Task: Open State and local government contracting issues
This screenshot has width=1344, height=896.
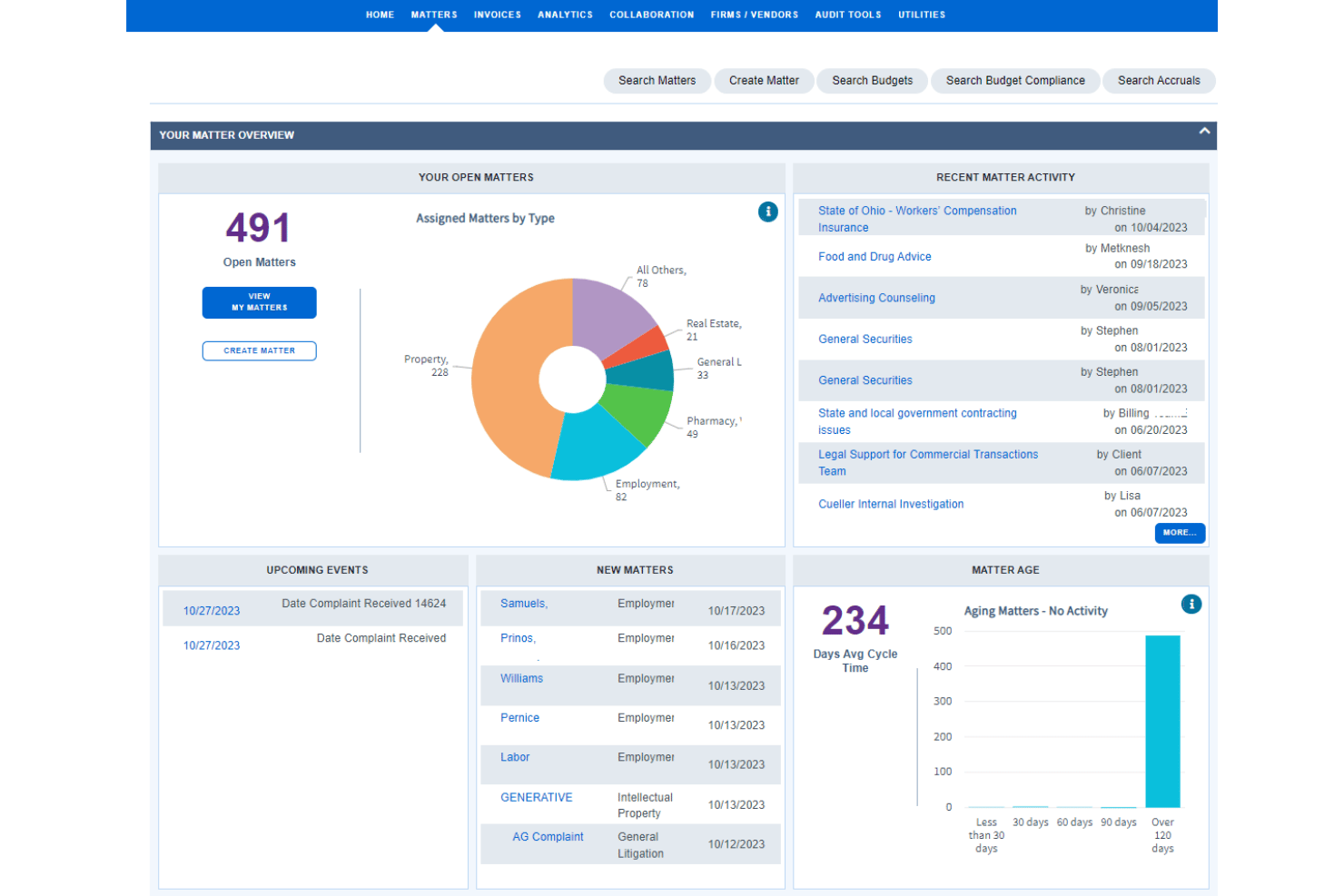Action: click(x=917, y=421)
